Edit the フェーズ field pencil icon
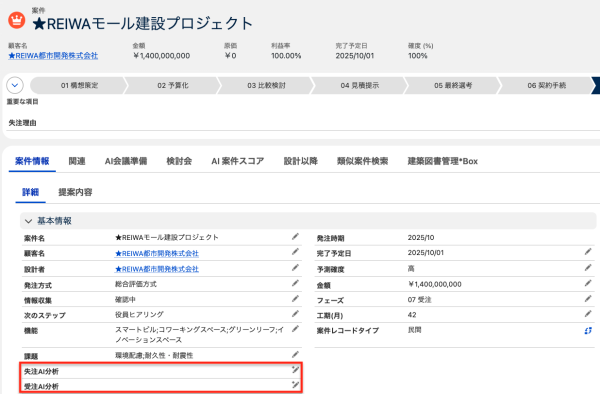This screenshot has width=600, height=394. 588,299
